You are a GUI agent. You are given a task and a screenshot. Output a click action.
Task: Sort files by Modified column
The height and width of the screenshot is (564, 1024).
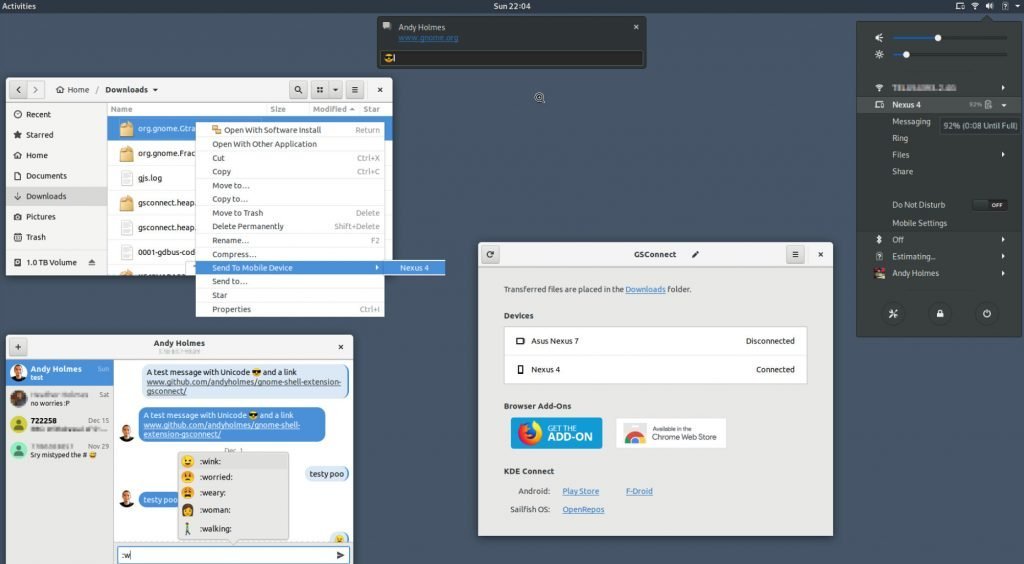[x=333, y=109]
